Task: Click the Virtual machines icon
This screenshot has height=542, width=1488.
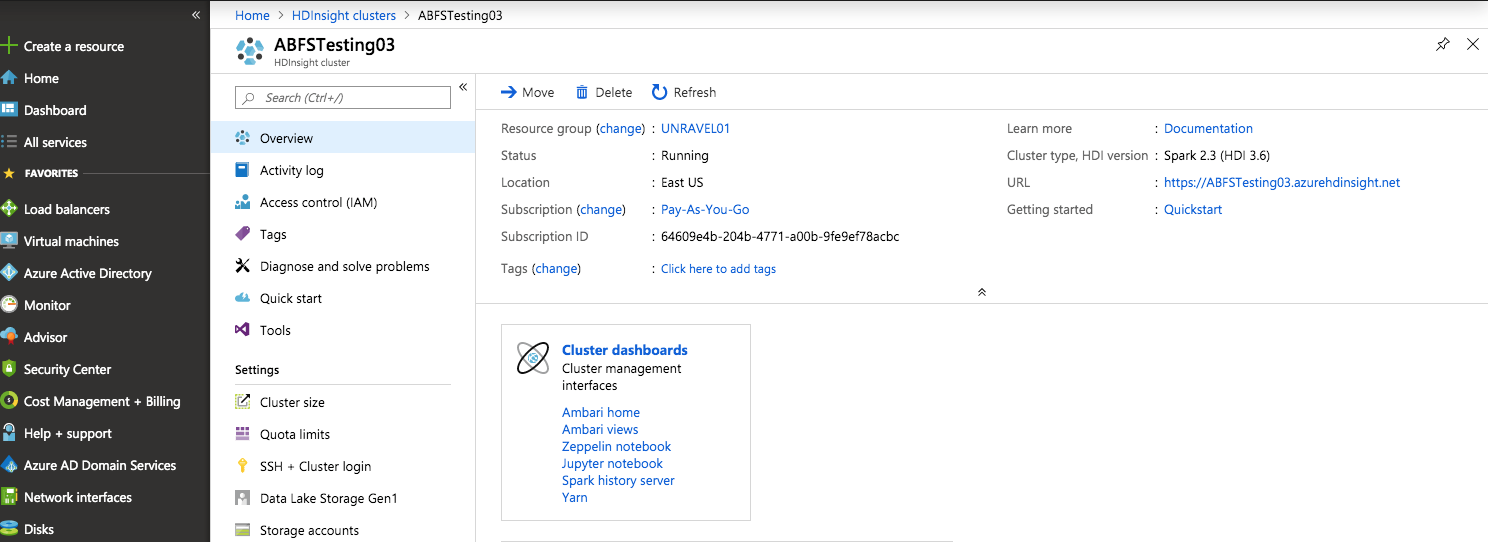Action: pos(9,241)
